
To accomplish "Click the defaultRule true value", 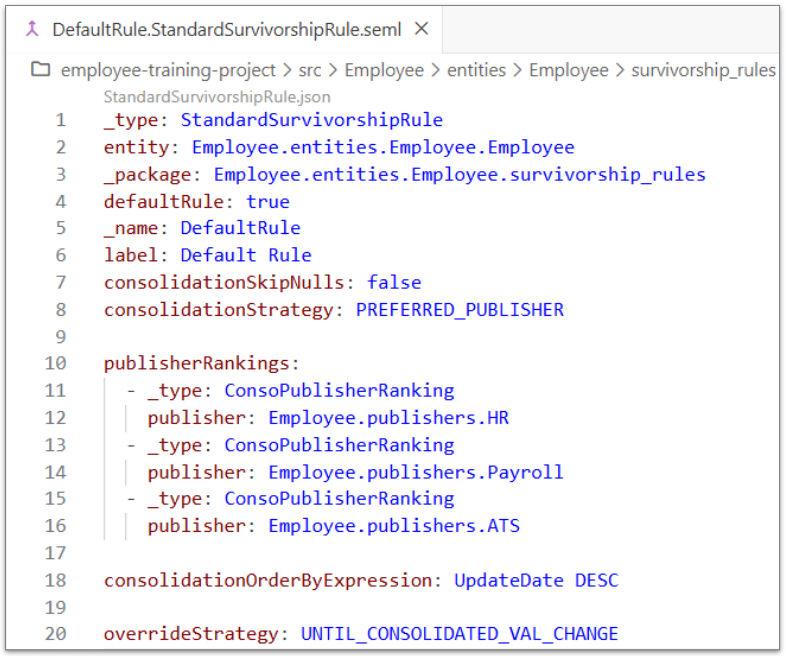I will click(x=268, y=201).
